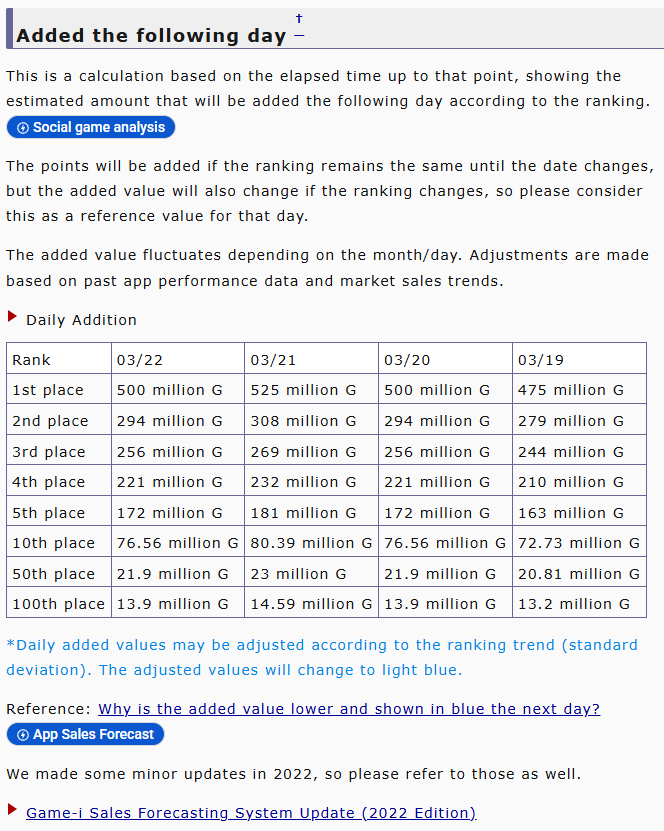This screenshot has width=664, height=831.
Task: Click the '72.73 million G' cell
Action: (x=580, y=542)
